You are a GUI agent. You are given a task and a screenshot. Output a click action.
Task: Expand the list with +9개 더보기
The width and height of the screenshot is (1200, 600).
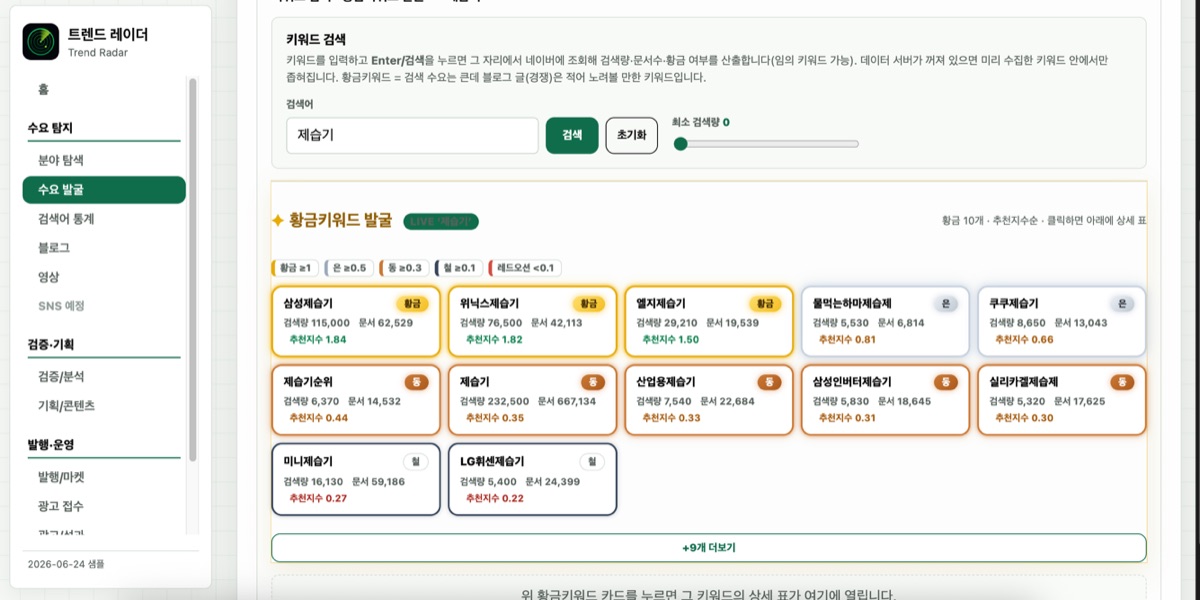click(x=709, y=548)
